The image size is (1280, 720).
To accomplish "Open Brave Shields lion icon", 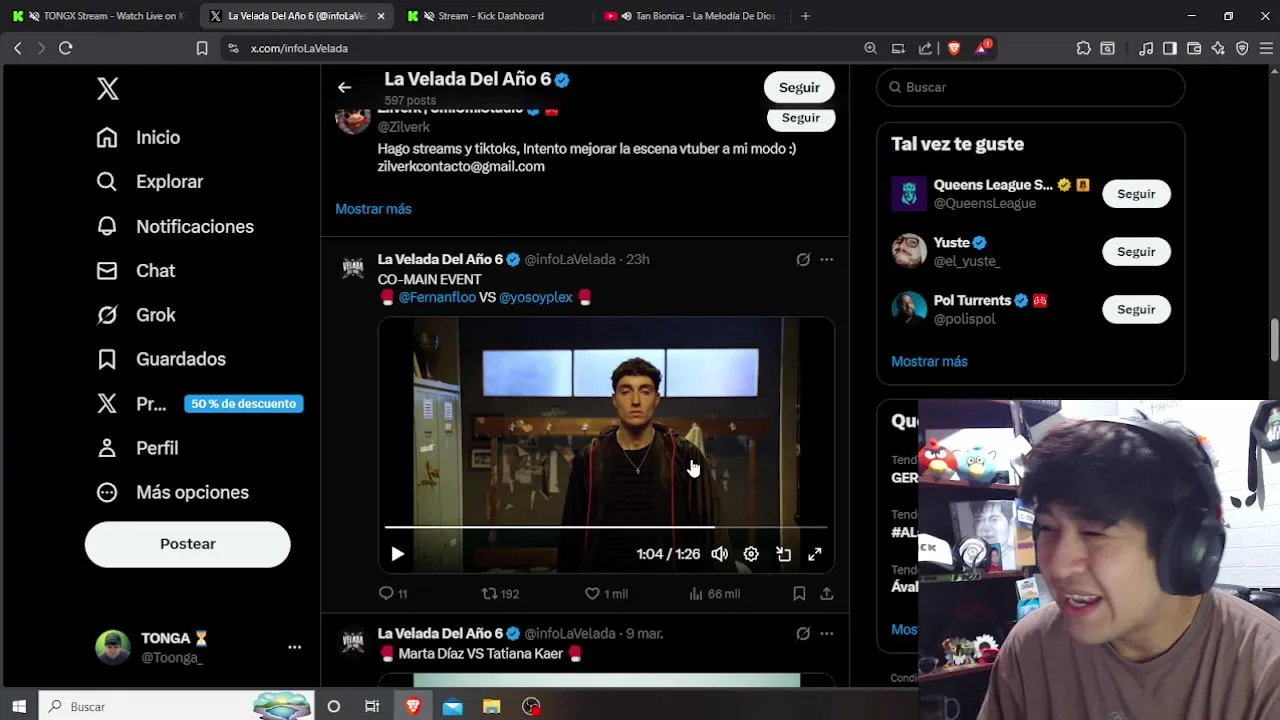I will point(954,48).
